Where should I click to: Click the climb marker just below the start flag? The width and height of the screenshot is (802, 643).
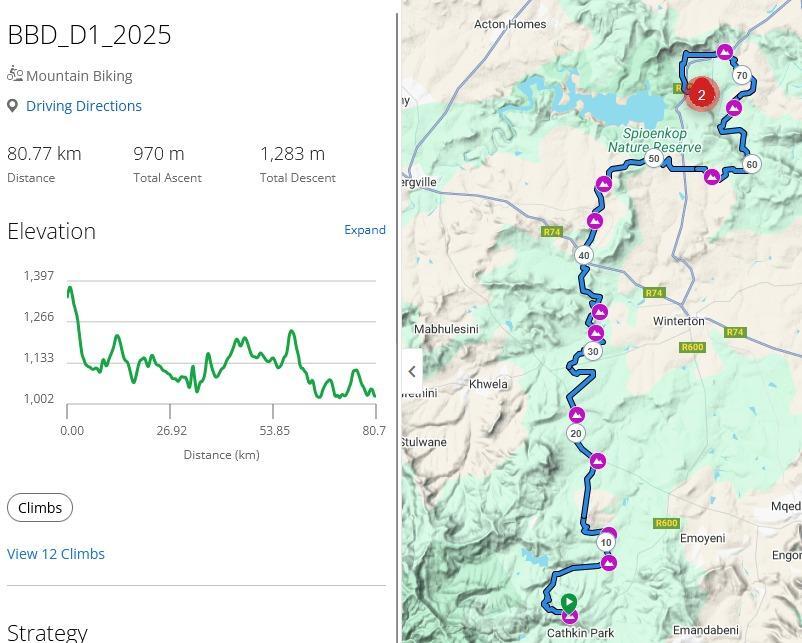point(569,617)
